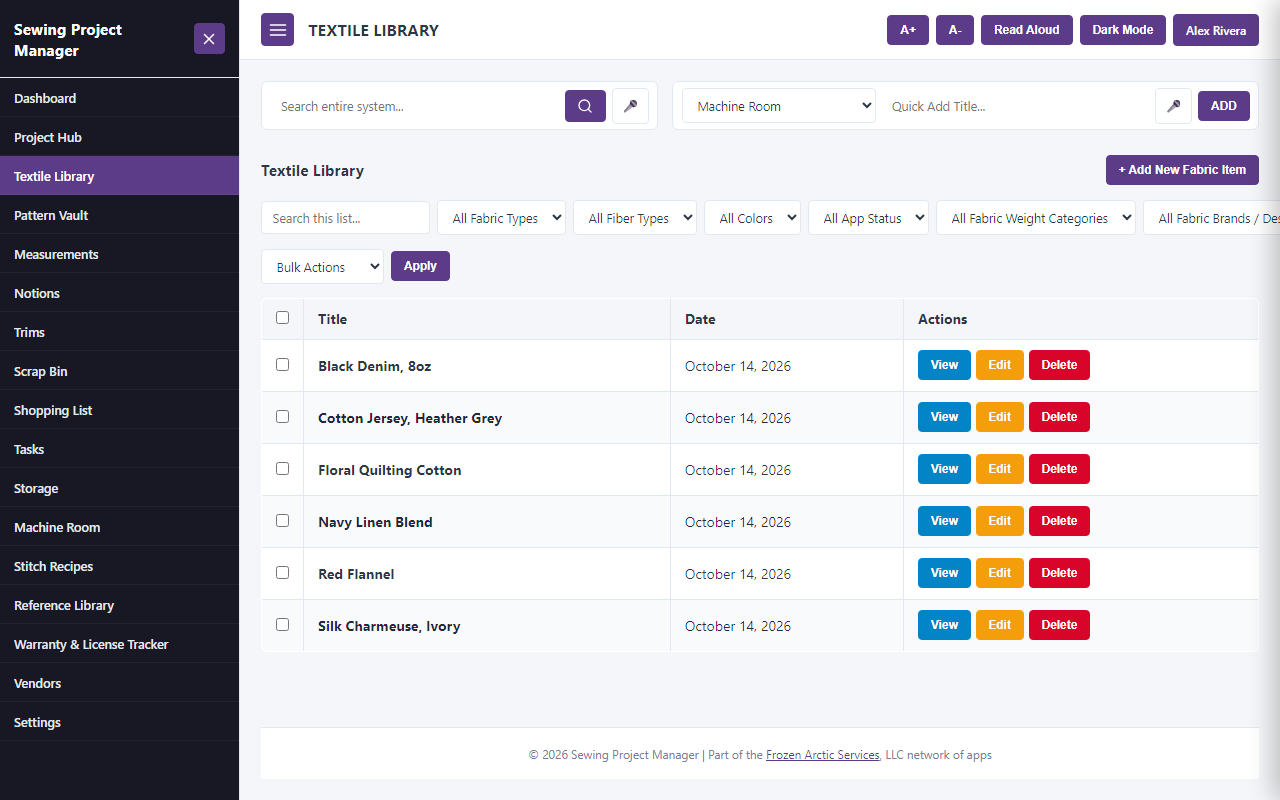Increase font size with A+
The width and height of the screenshot is (1280, 800).
pos(908,30)
